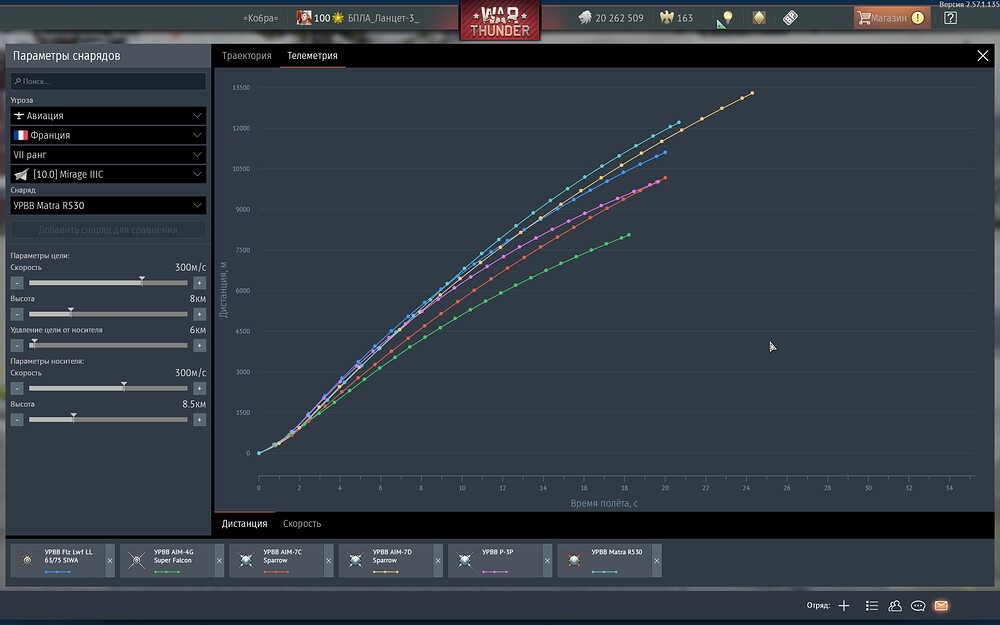Decrease target speed with minus button
The width and height of the screenshot is (1000, 625).
click(x=17, y=283)
